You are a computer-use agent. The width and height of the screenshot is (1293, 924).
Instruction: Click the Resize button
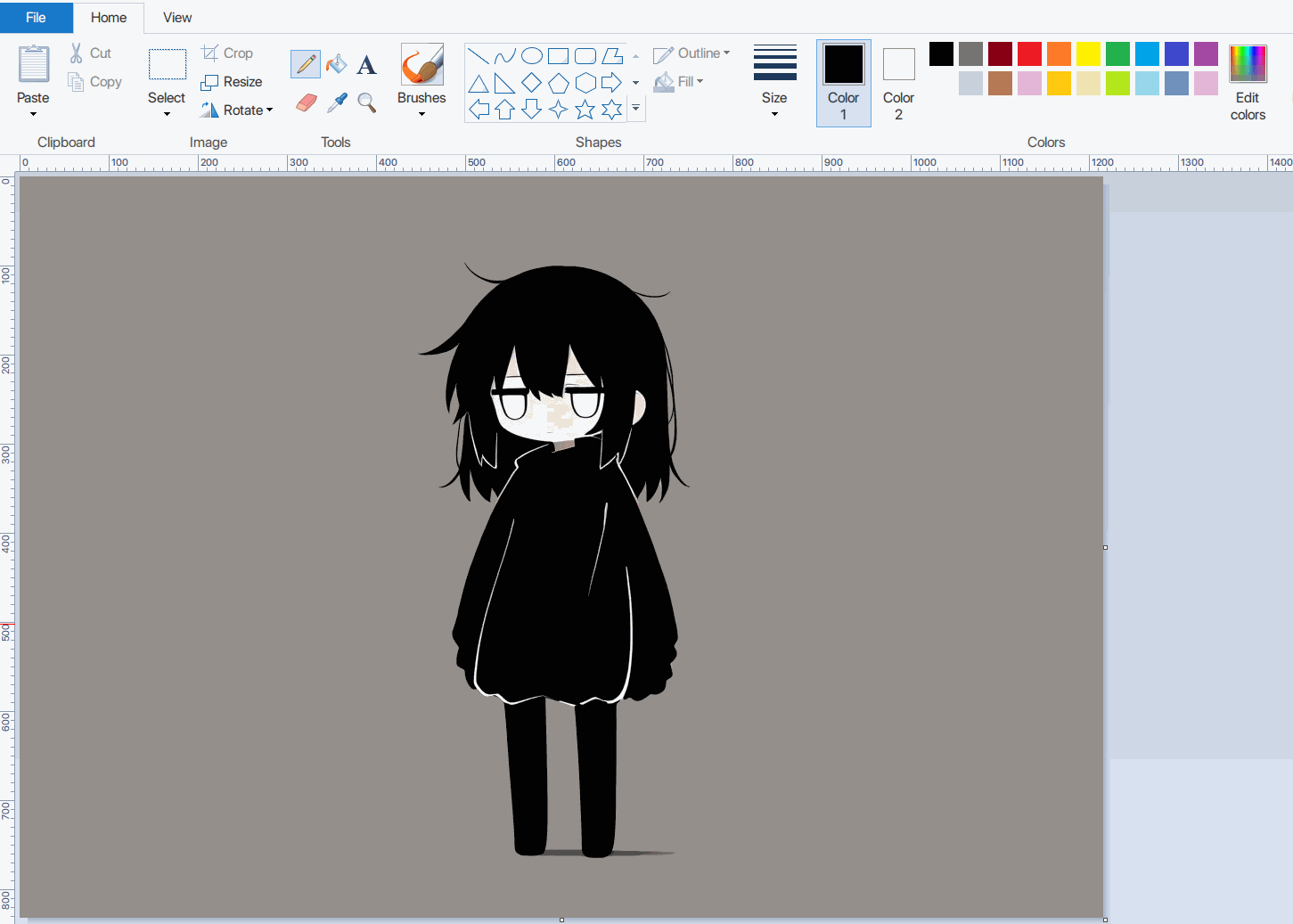(232, 82)
